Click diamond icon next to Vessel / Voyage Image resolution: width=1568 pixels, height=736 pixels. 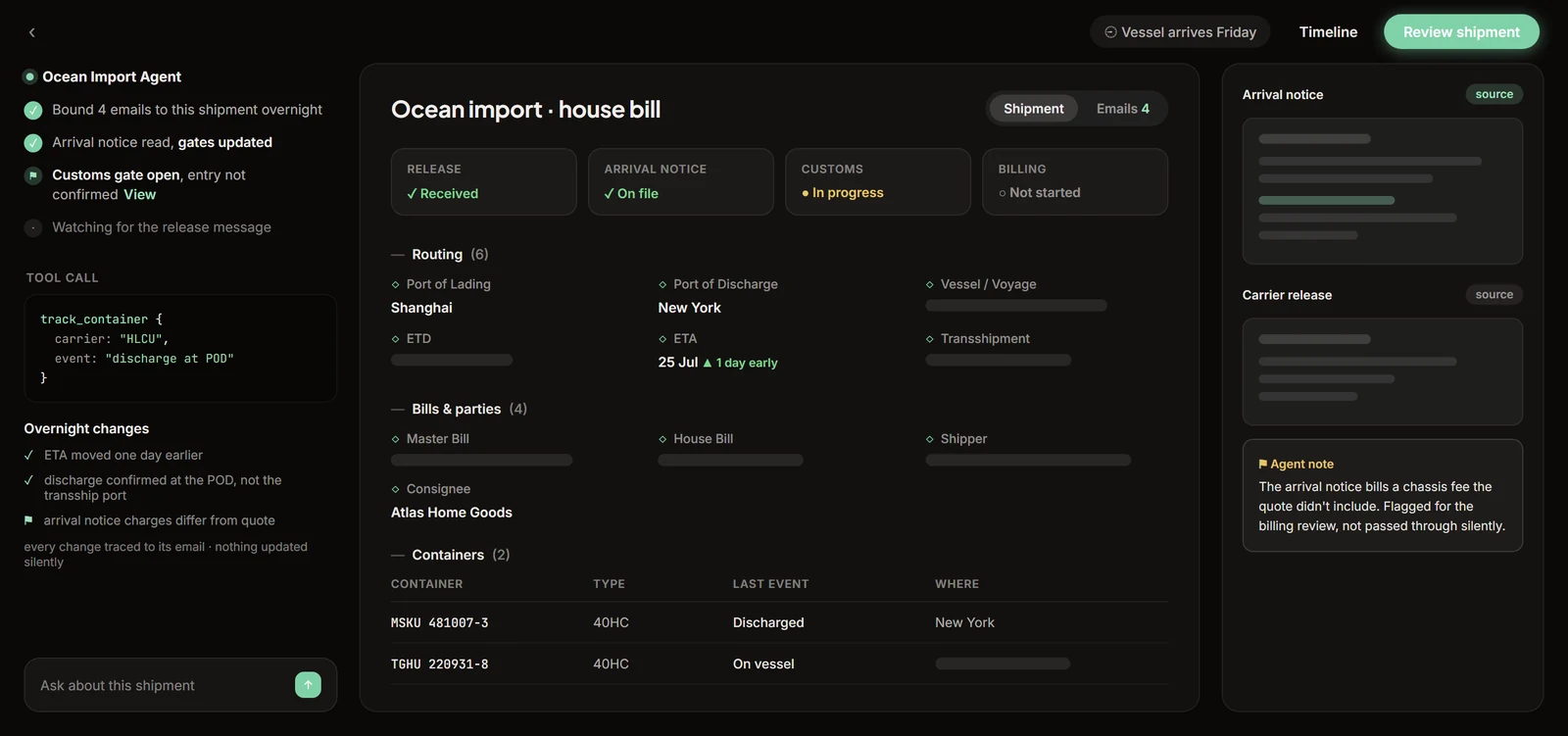point(930,284)
